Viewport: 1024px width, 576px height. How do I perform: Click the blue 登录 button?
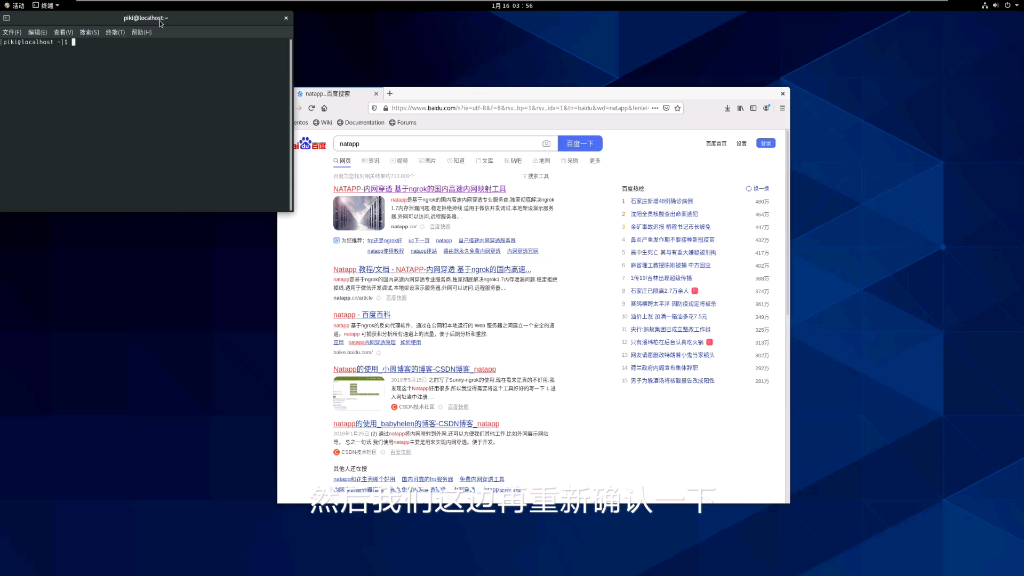point(765,143)
